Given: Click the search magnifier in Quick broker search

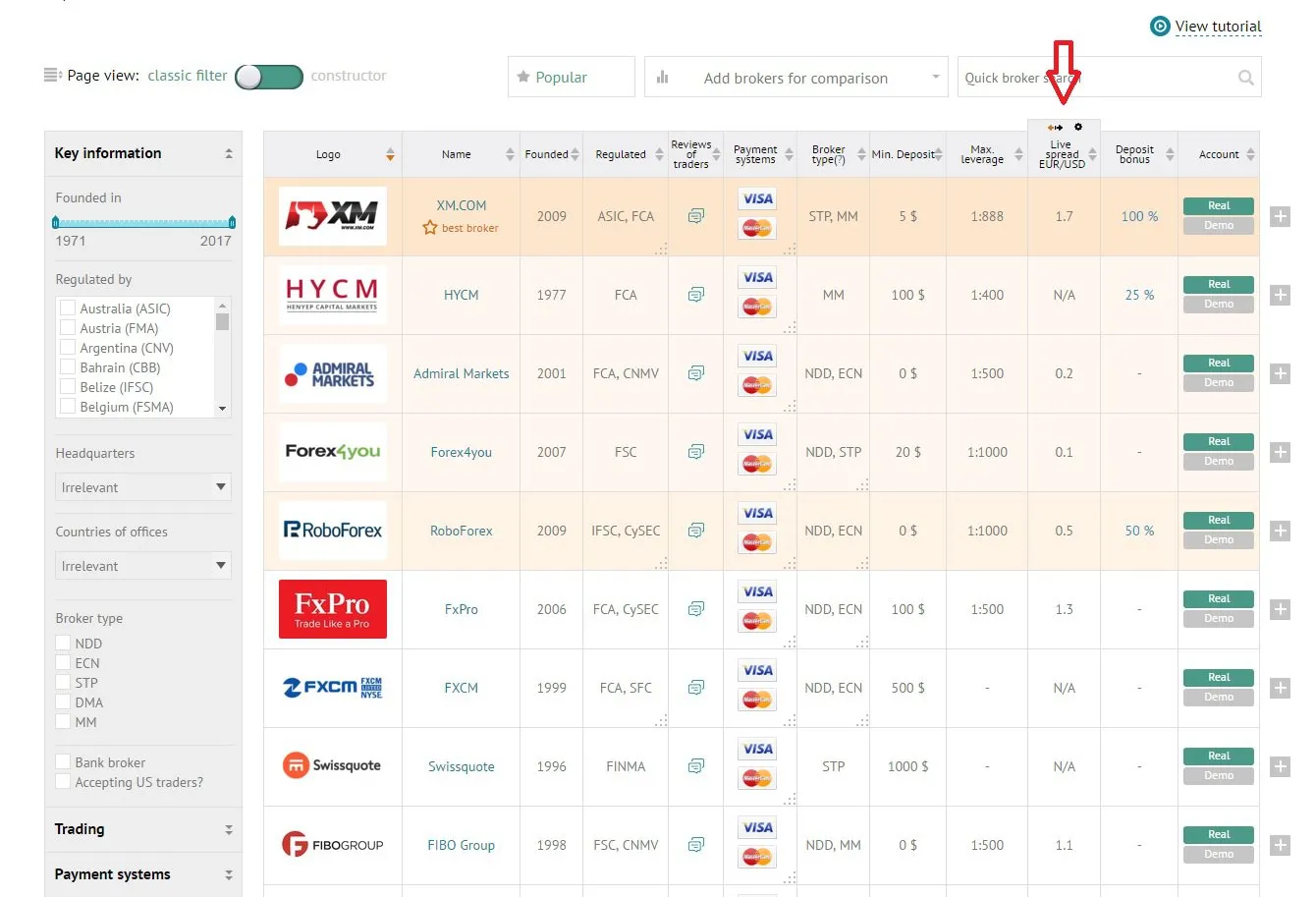Looking at the screenshot, I should 1244,77.
